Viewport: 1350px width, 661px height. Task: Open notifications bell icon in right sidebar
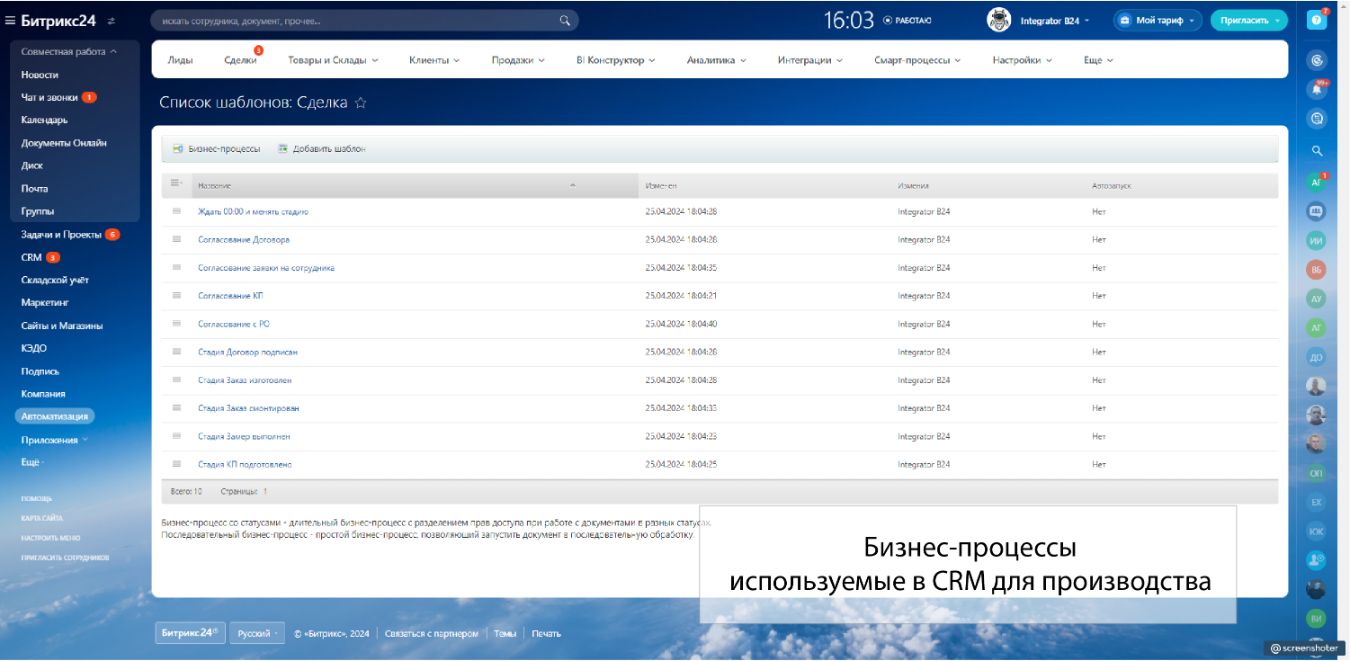(x=1317, y=89)
